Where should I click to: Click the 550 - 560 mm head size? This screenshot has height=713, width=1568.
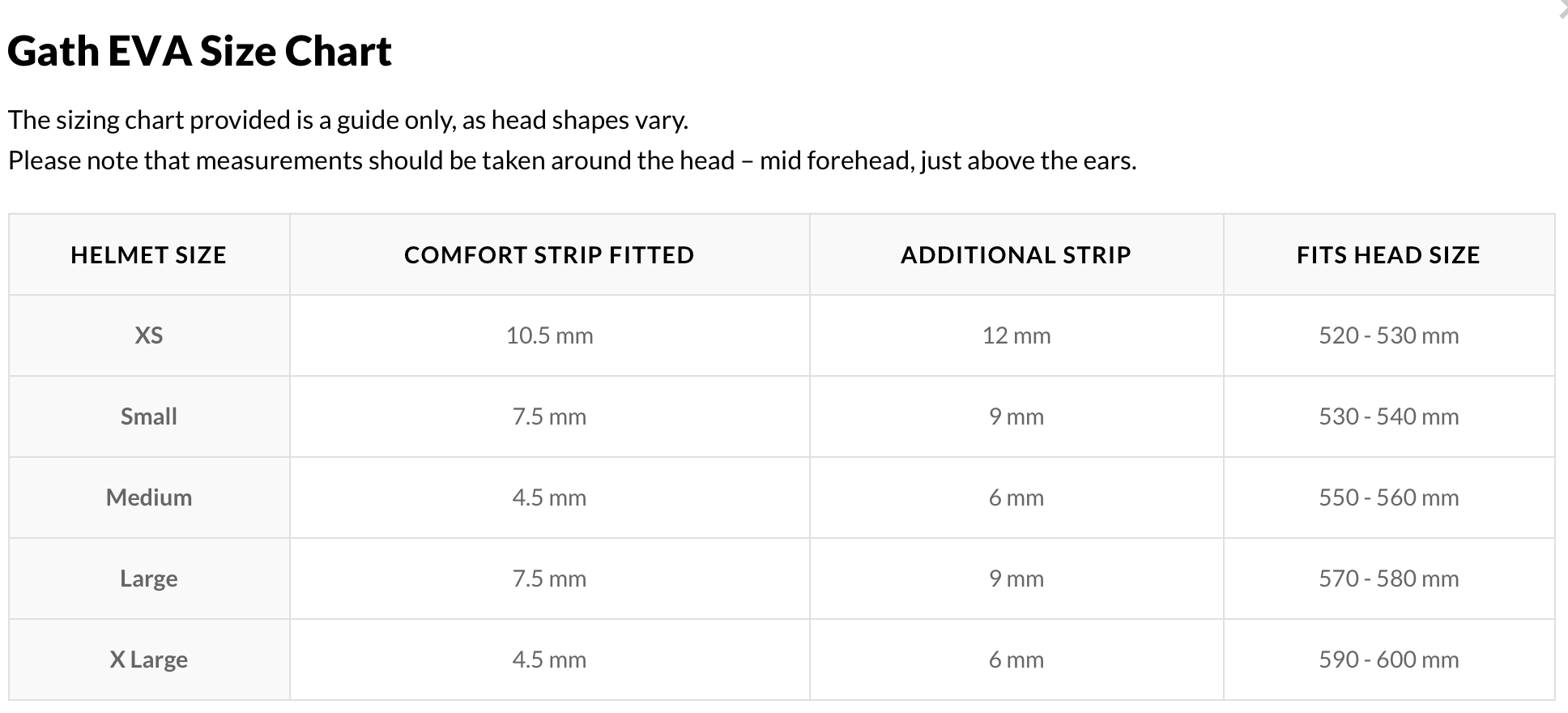[x=1388, y=497]
